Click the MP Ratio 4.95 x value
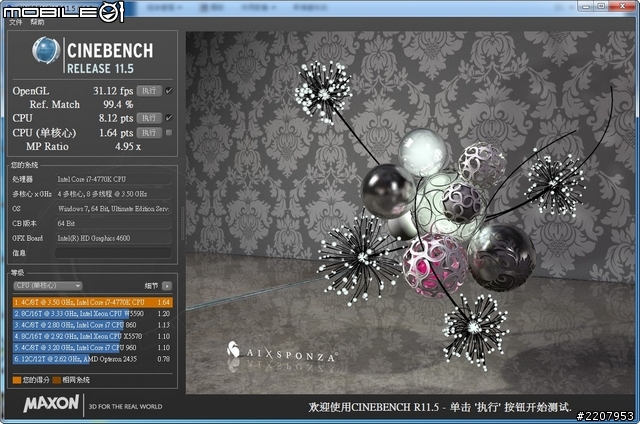Screen dimensions: 640x424 (x=127, y=147)
